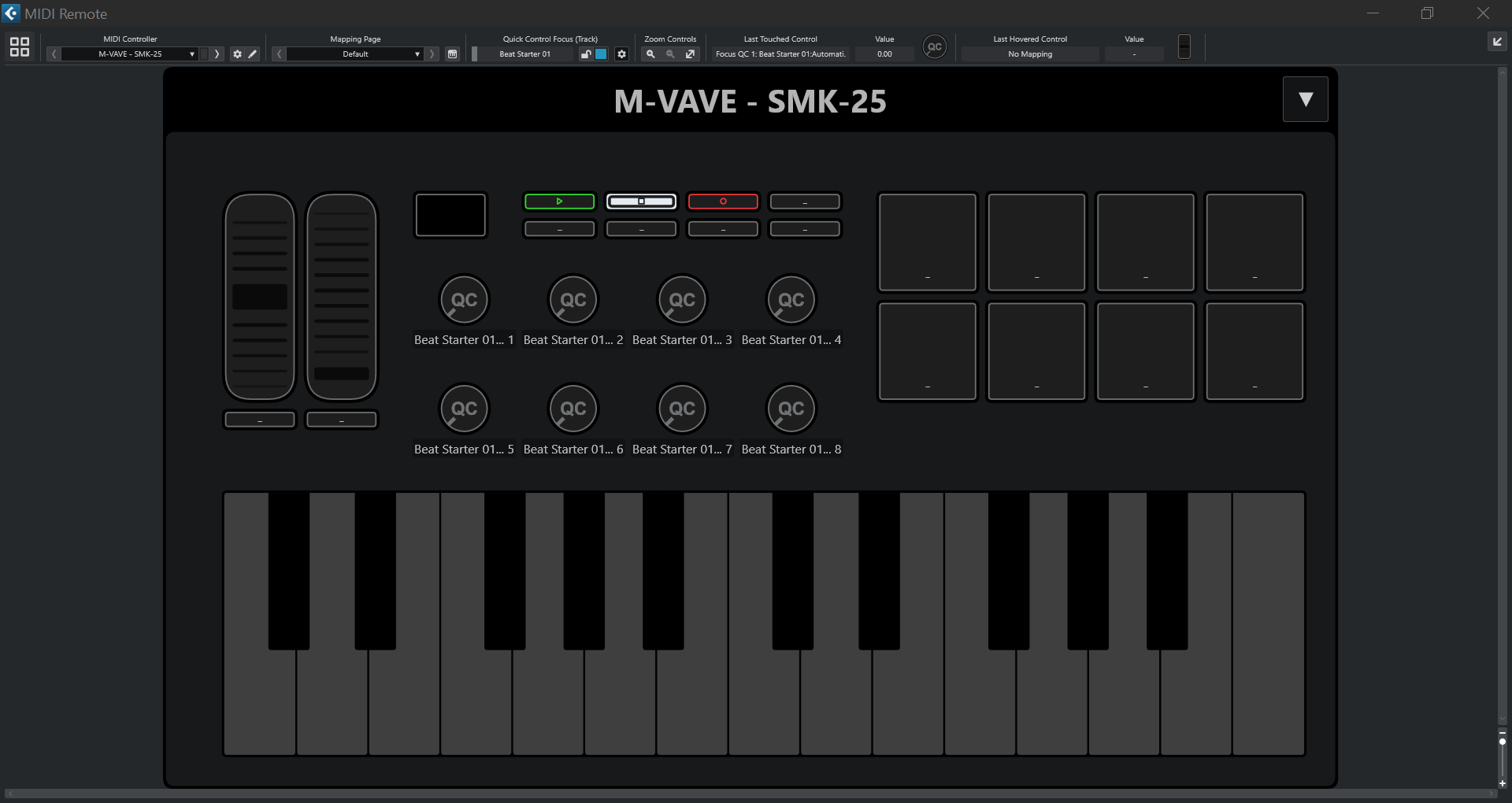This screenshot has width=1512, height=803.
Task: Go to previous MIDI controller arrow
Action: (x=54, y=54)
